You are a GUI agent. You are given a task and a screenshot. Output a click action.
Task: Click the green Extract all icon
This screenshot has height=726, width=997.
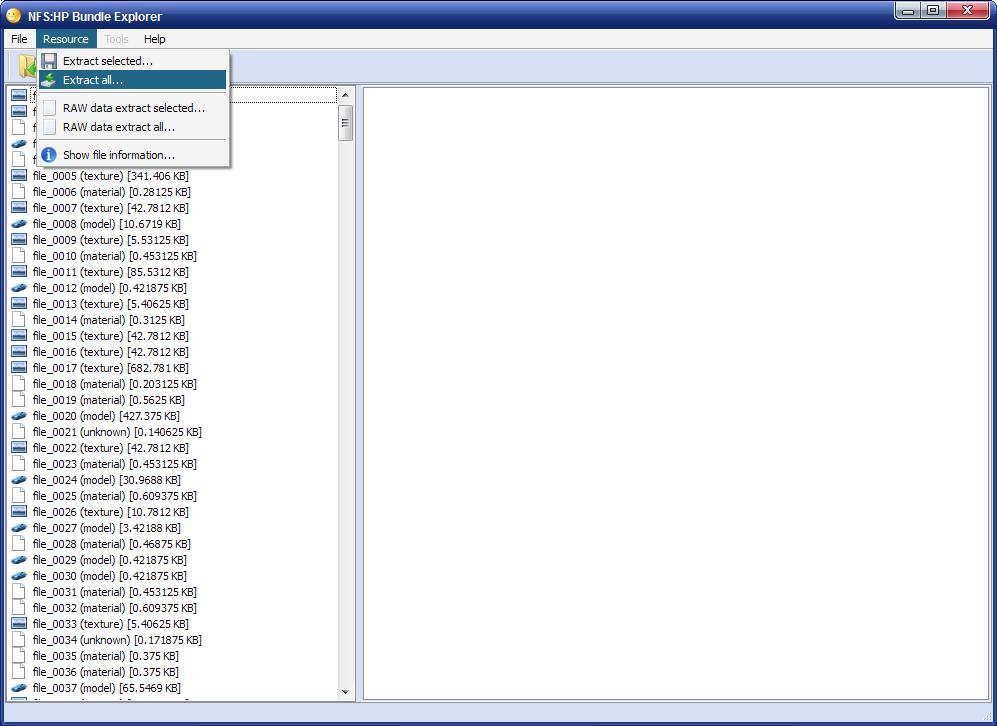click(x=49, y=80)
